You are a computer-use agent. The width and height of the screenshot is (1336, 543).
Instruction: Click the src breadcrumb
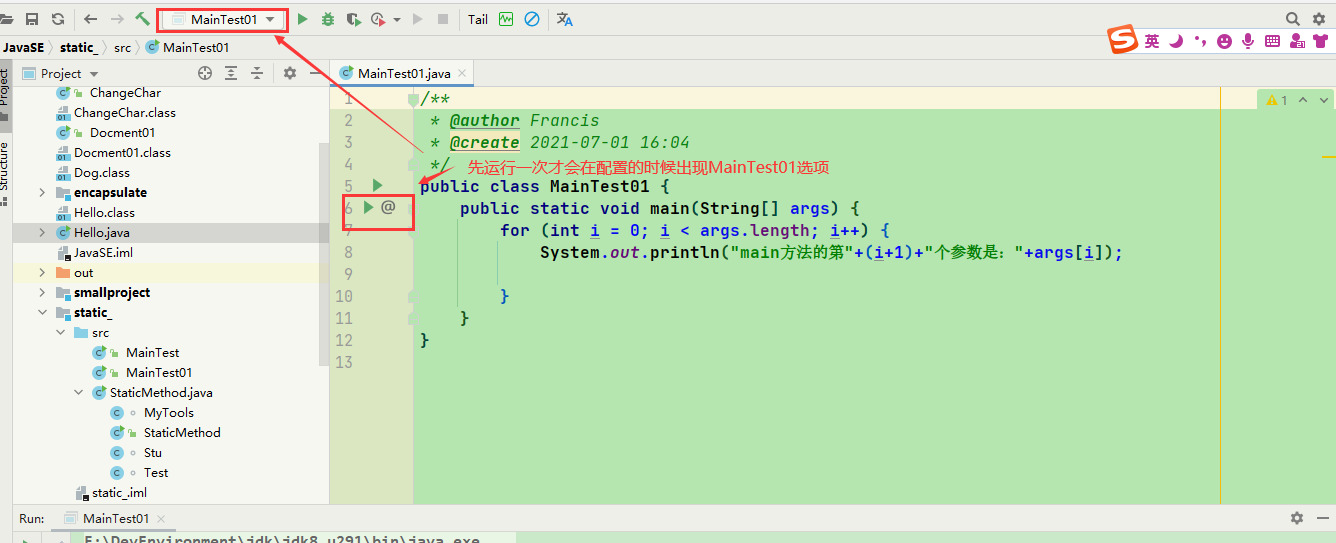[x=122, y=47]
